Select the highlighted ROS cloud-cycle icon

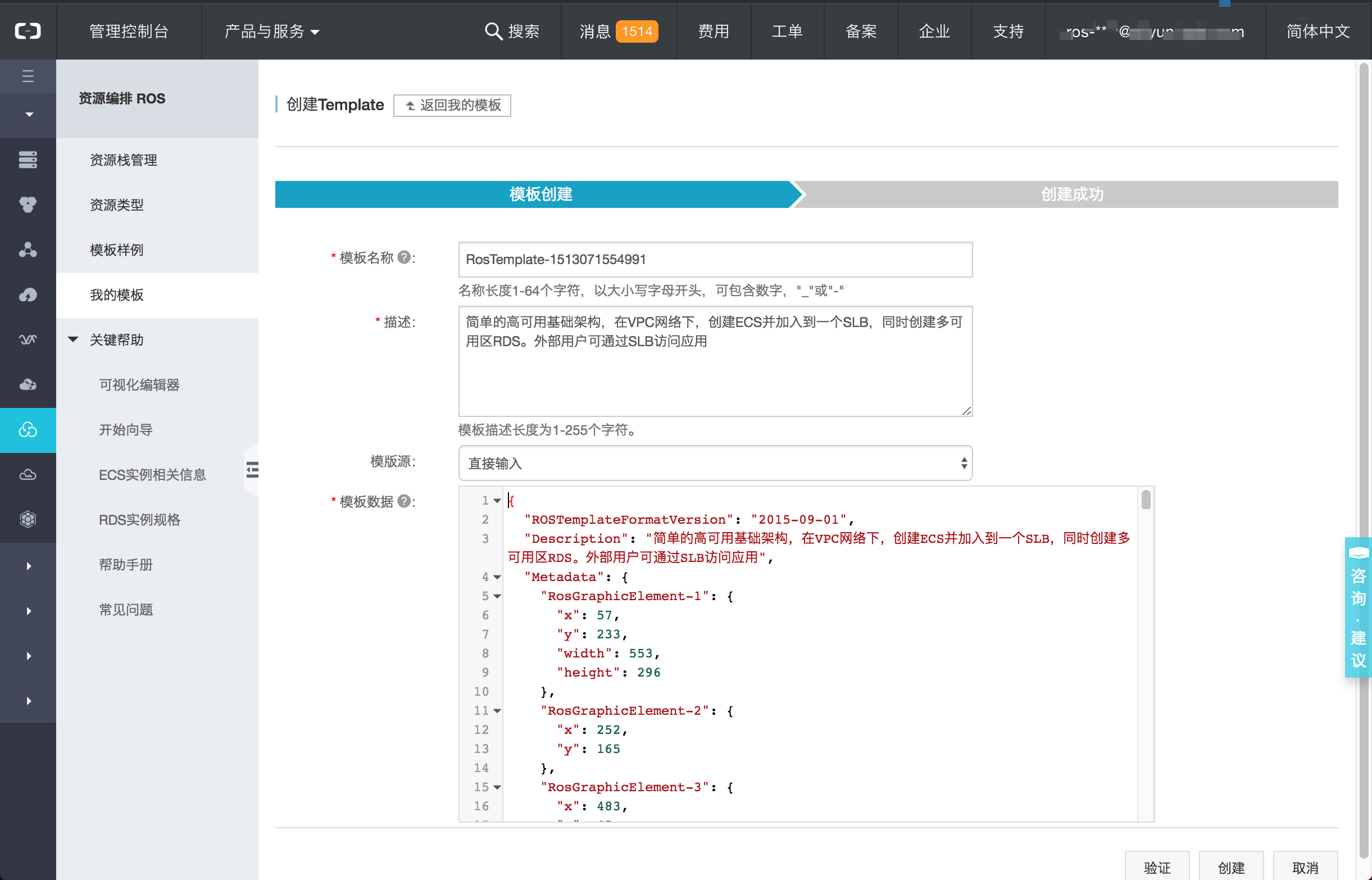click(x=28, y=430)
